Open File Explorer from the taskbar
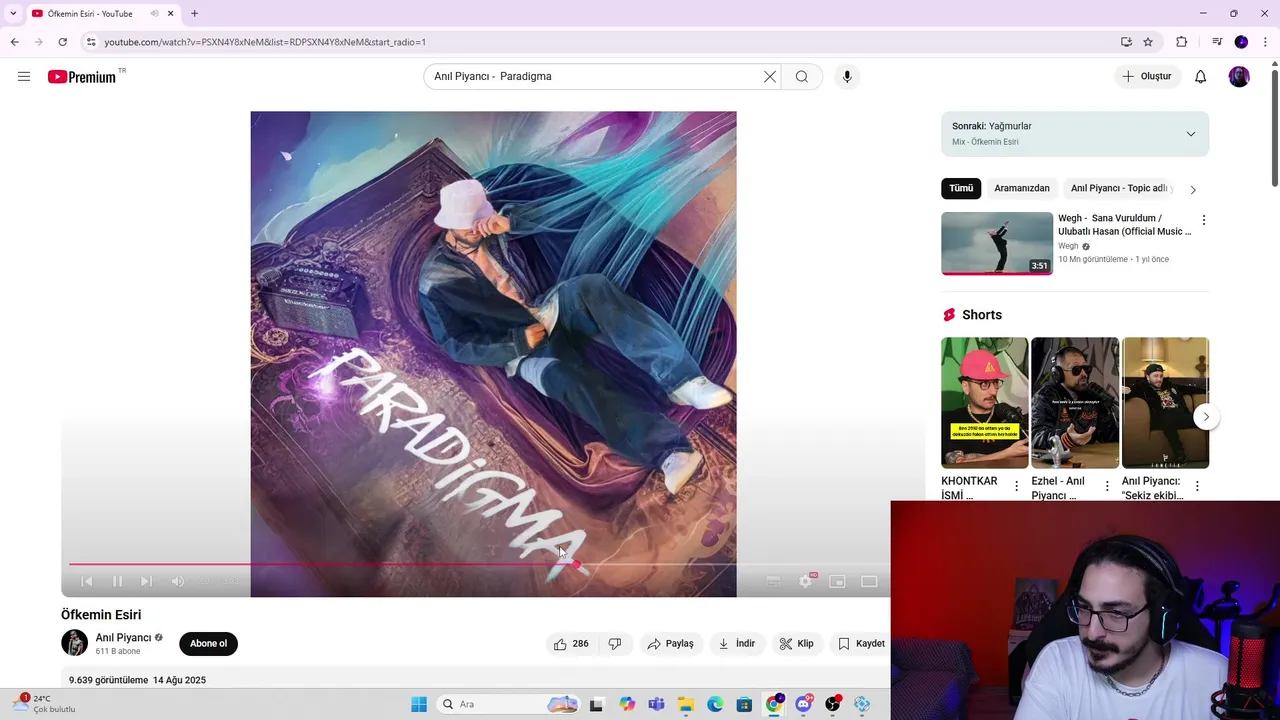The height and width of the screenshot is (720, 1280). click(685, 704)
